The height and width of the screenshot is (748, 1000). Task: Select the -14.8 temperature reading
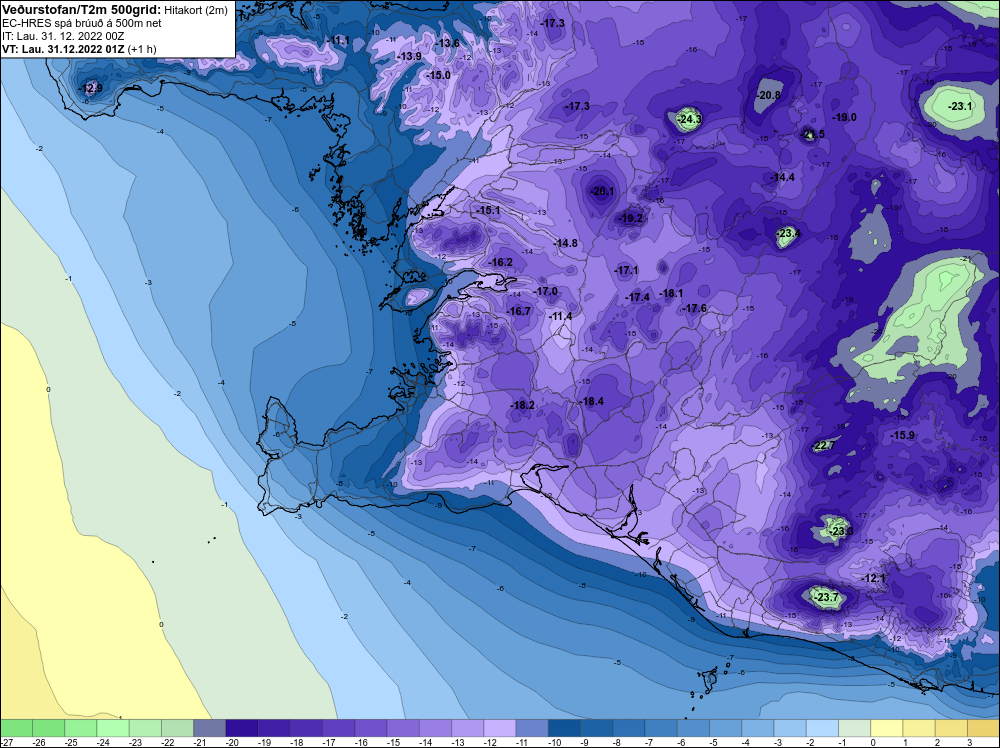click(566, 243)
